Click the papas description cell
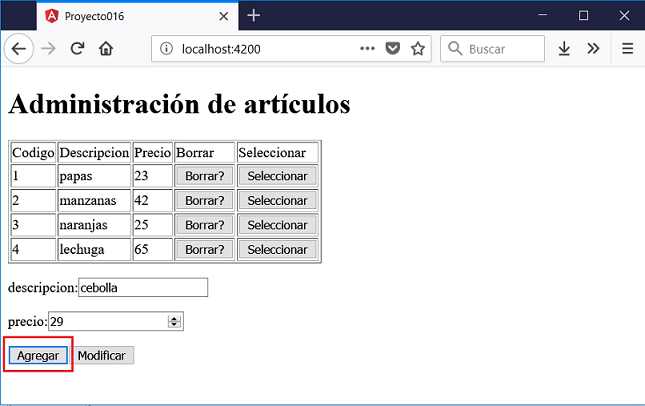The height and width of the screenshot is (406, 645). (94, 176)
